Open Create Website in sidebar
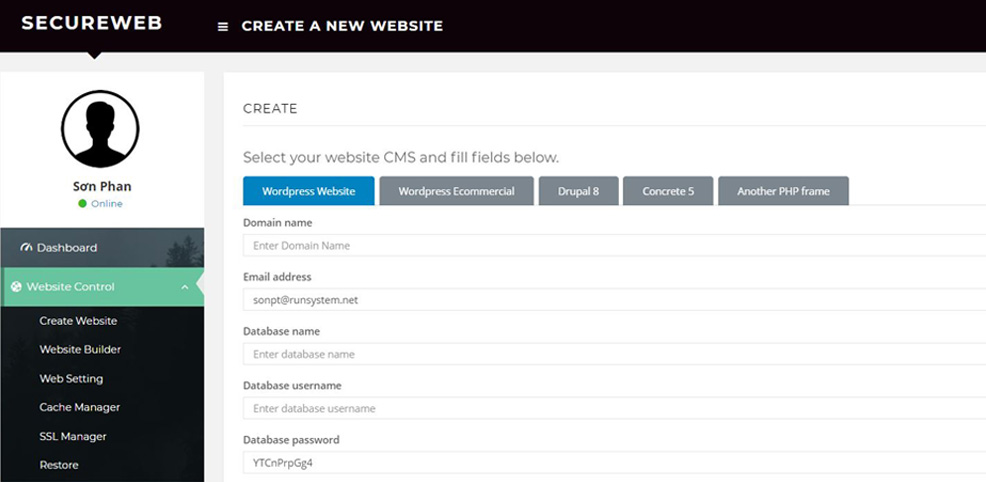The height and width of the screenshot is (482, 986). [78, 321]
